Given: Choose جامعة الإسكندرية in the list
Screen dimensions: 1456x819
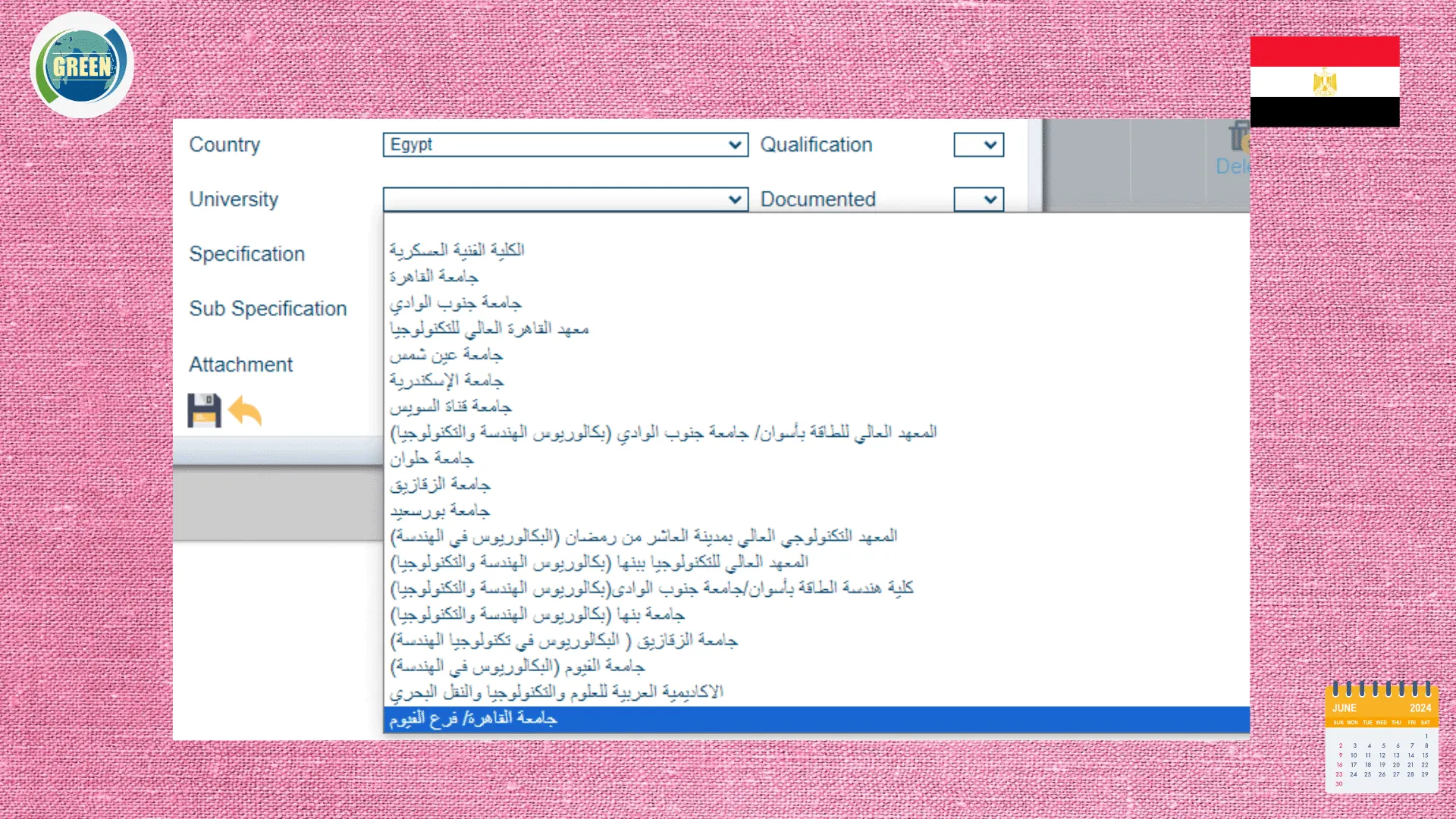Looking at the screenshot, I should 446,381.
